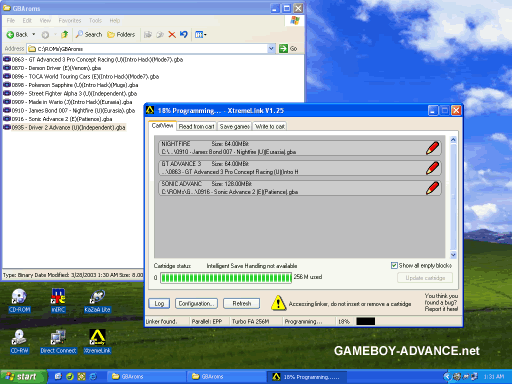Click the Move To icon in the GBAroms toolbar
The width and height of the screenshot is (512, 384).
pos(148,34)
